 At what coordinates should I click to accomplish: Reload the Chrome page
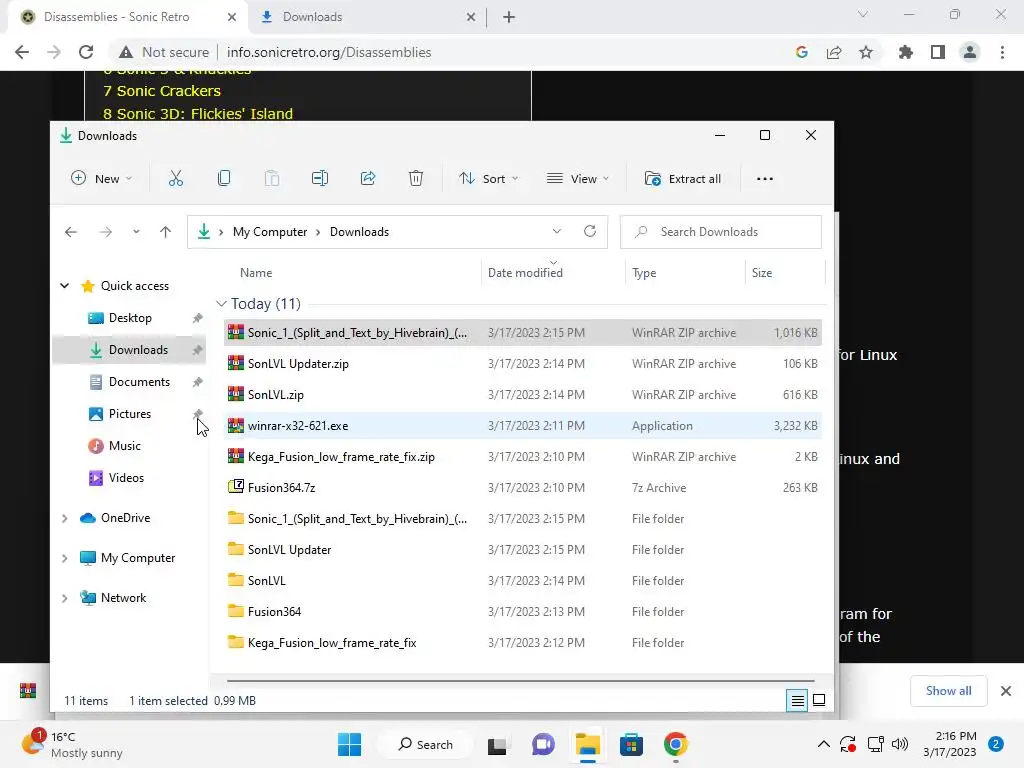point(86,52)
